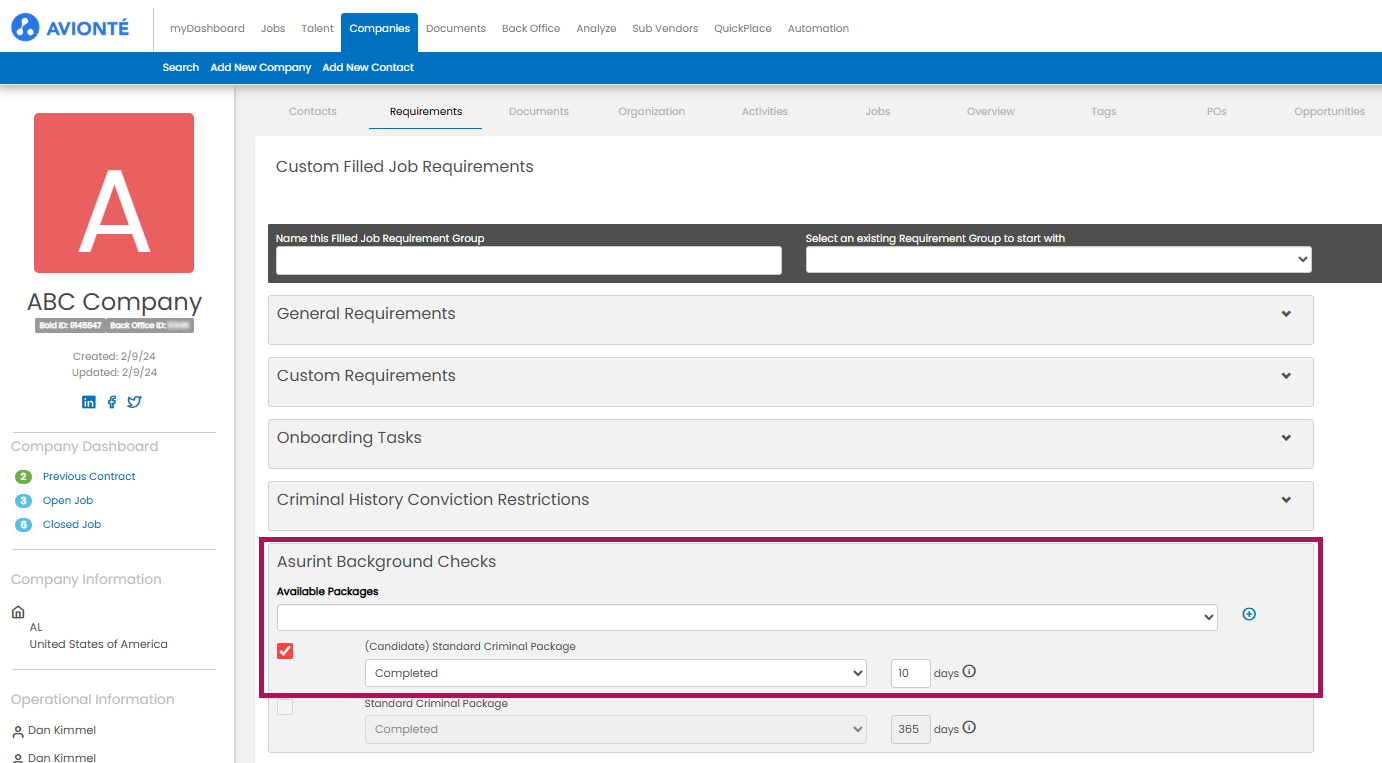This screenshot has height=763, width=1382.
Task: Click the Filled Job Requirement Group name field
Action: (529, 260)
